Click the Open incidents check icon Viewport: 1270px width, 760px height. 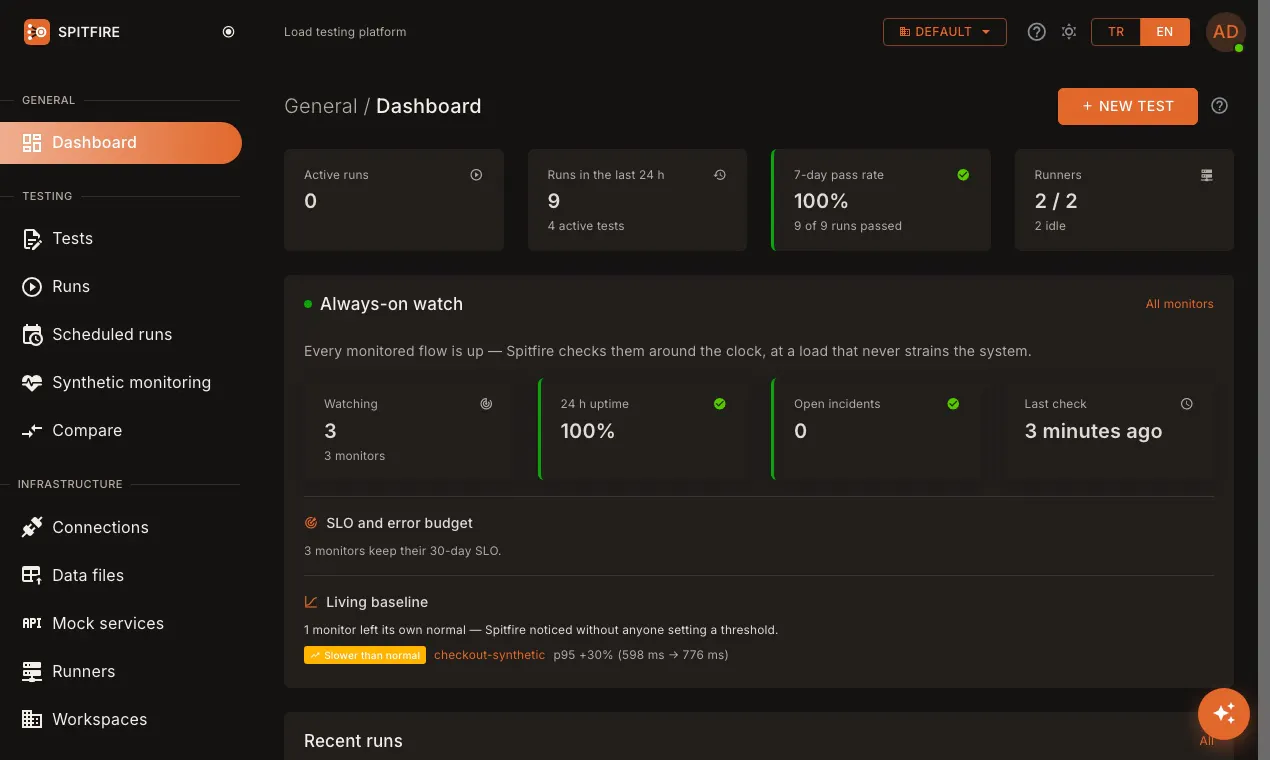[953, 404]
